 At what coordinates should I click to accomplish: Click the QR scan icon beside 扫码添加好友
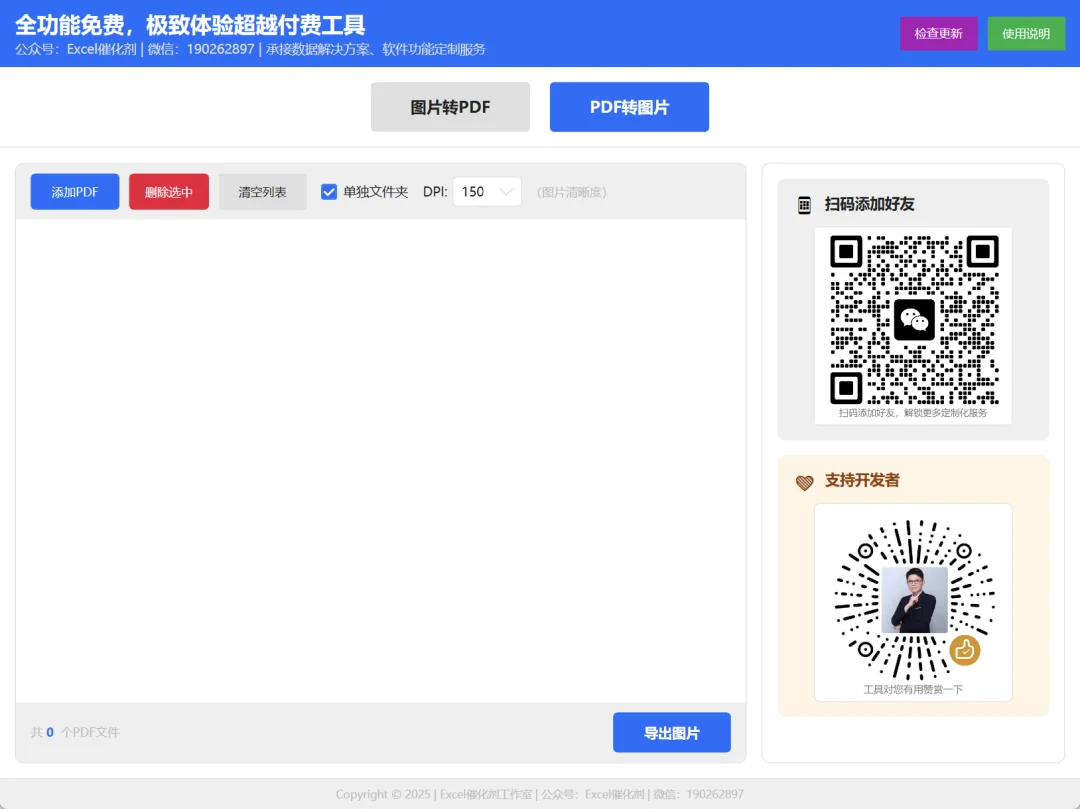804,204
